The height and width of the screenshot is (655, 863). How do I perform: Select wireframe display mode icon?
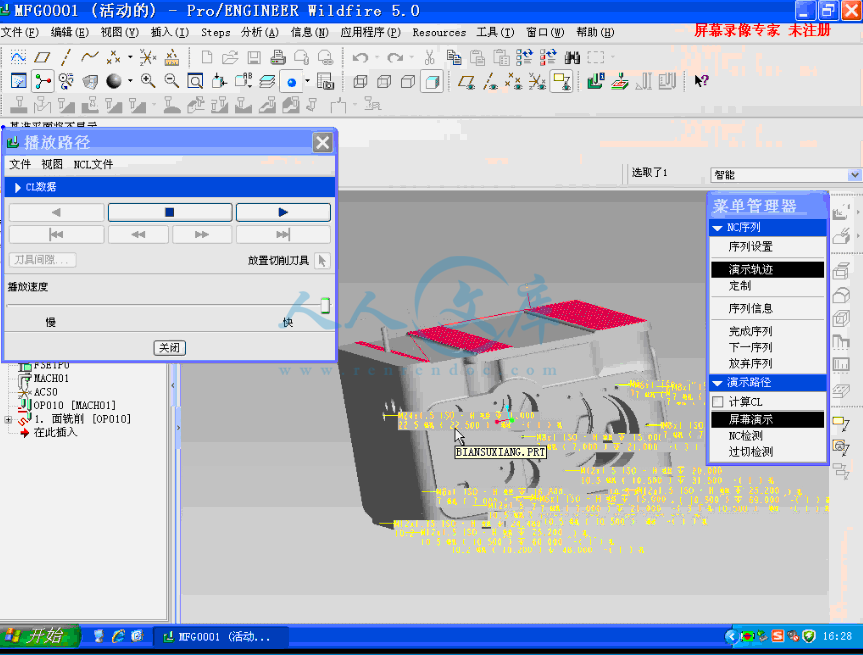[360, 82]
